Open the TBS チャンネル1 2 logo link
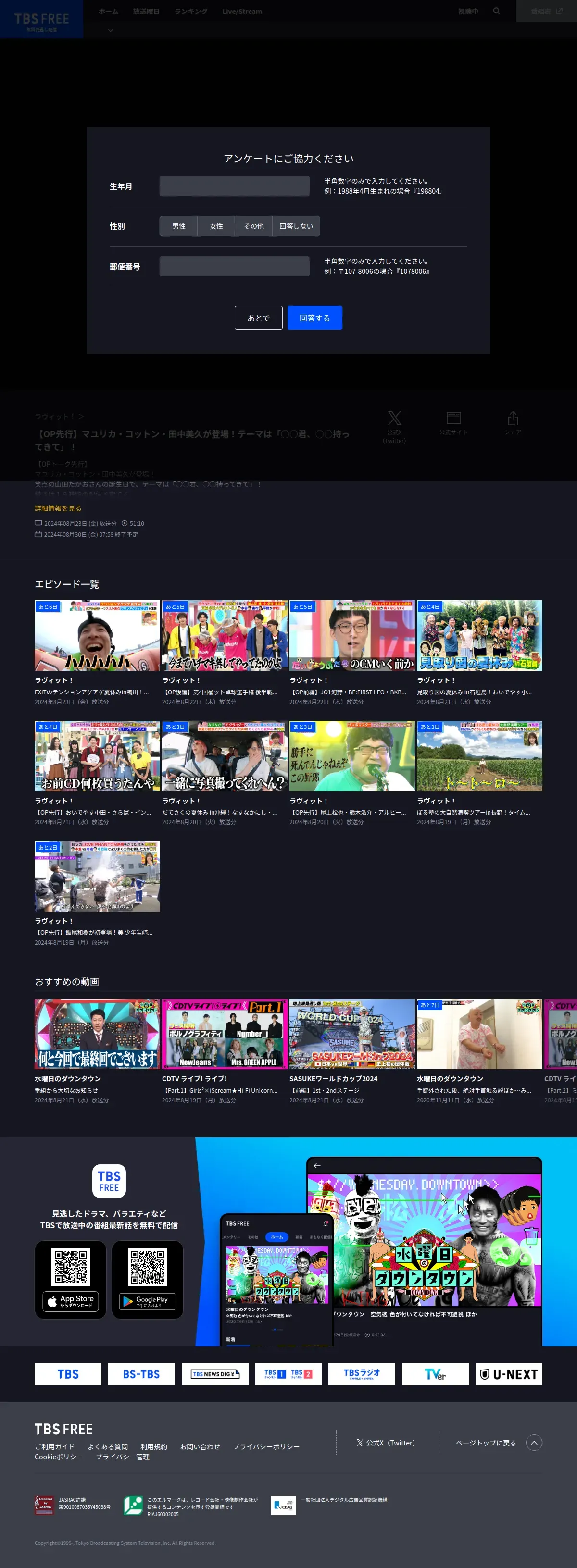 (288, 1374)
